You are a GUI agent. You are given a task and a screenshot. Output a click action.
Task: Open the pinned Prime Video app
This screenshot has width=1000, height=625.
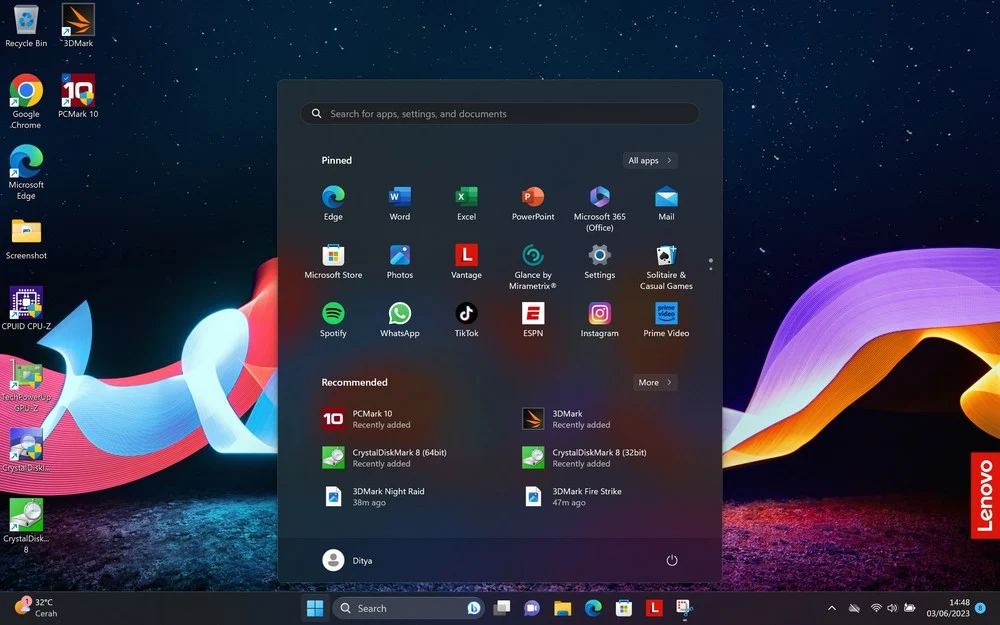click(x=666, y=320)
